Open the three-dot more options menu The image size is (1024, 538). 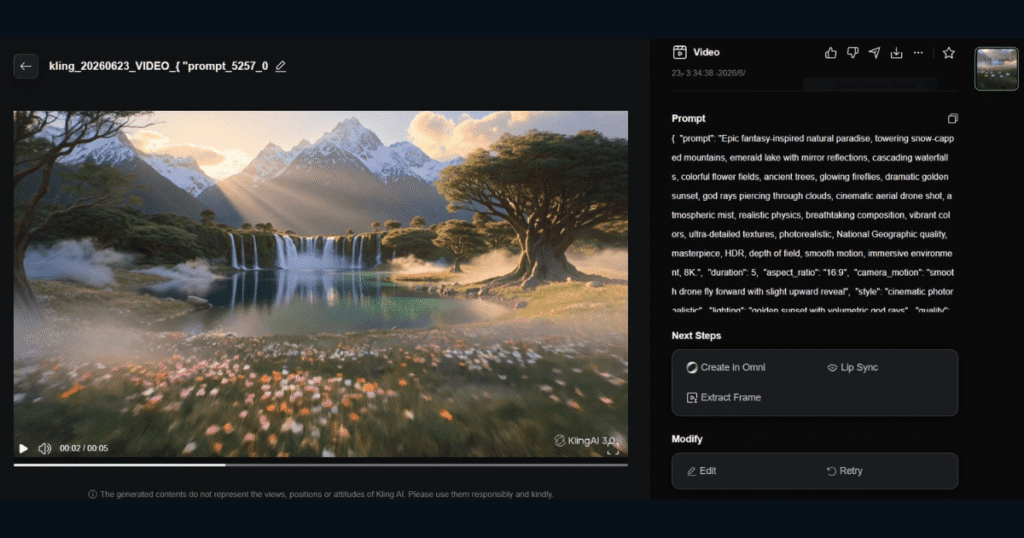(918, 53)
